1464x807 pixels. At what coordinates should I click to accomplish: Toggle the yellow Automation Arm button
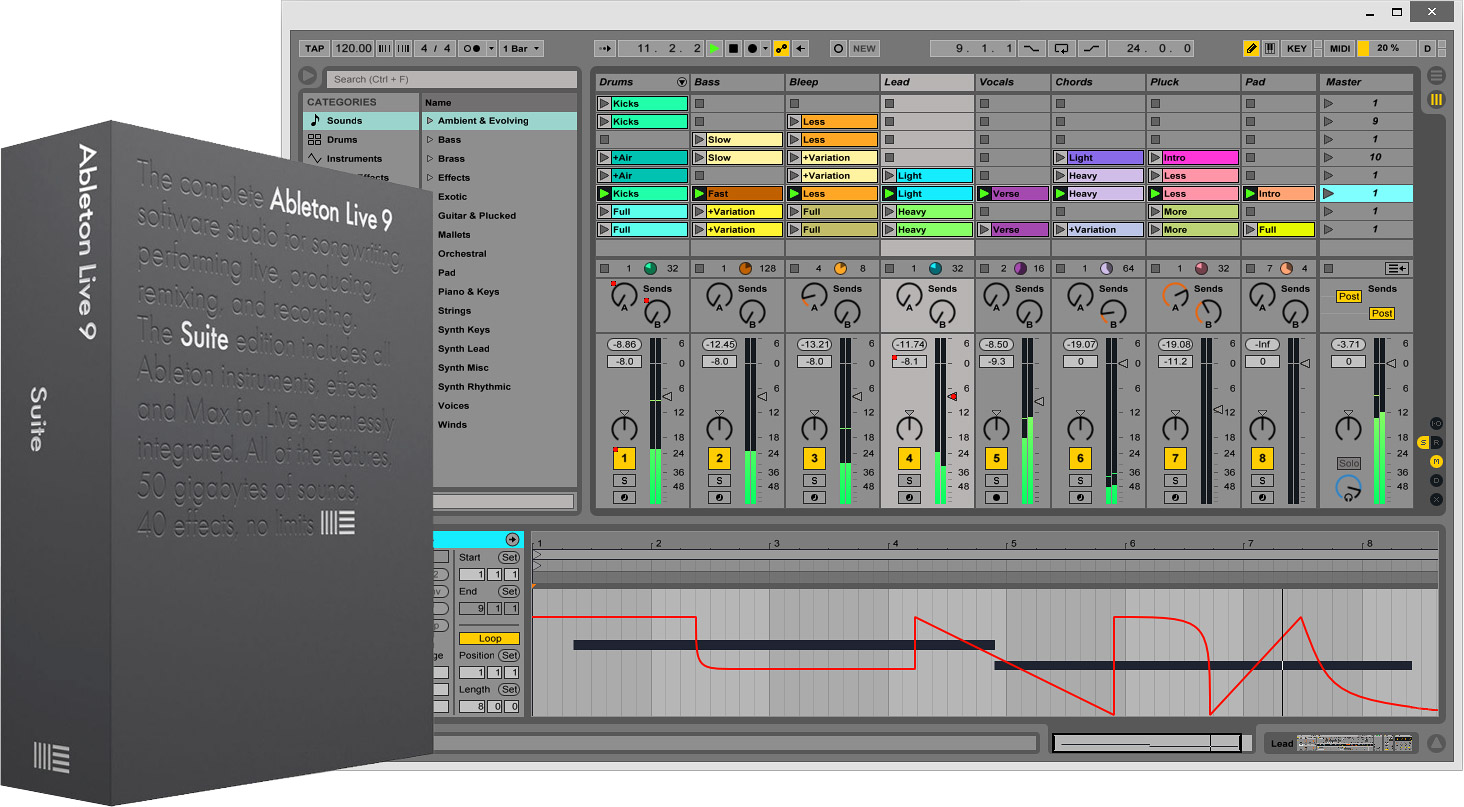coord(781,48)
